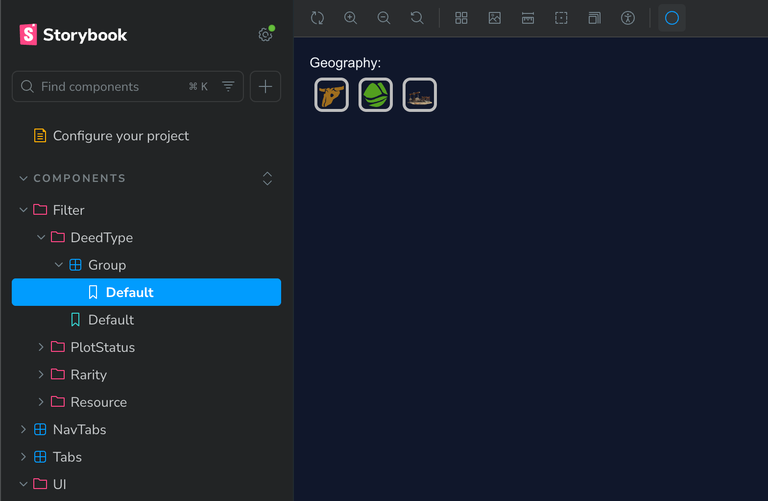768x501 pixels.
Task: Open the accessibility vision simulator
Action: point(628,18)
